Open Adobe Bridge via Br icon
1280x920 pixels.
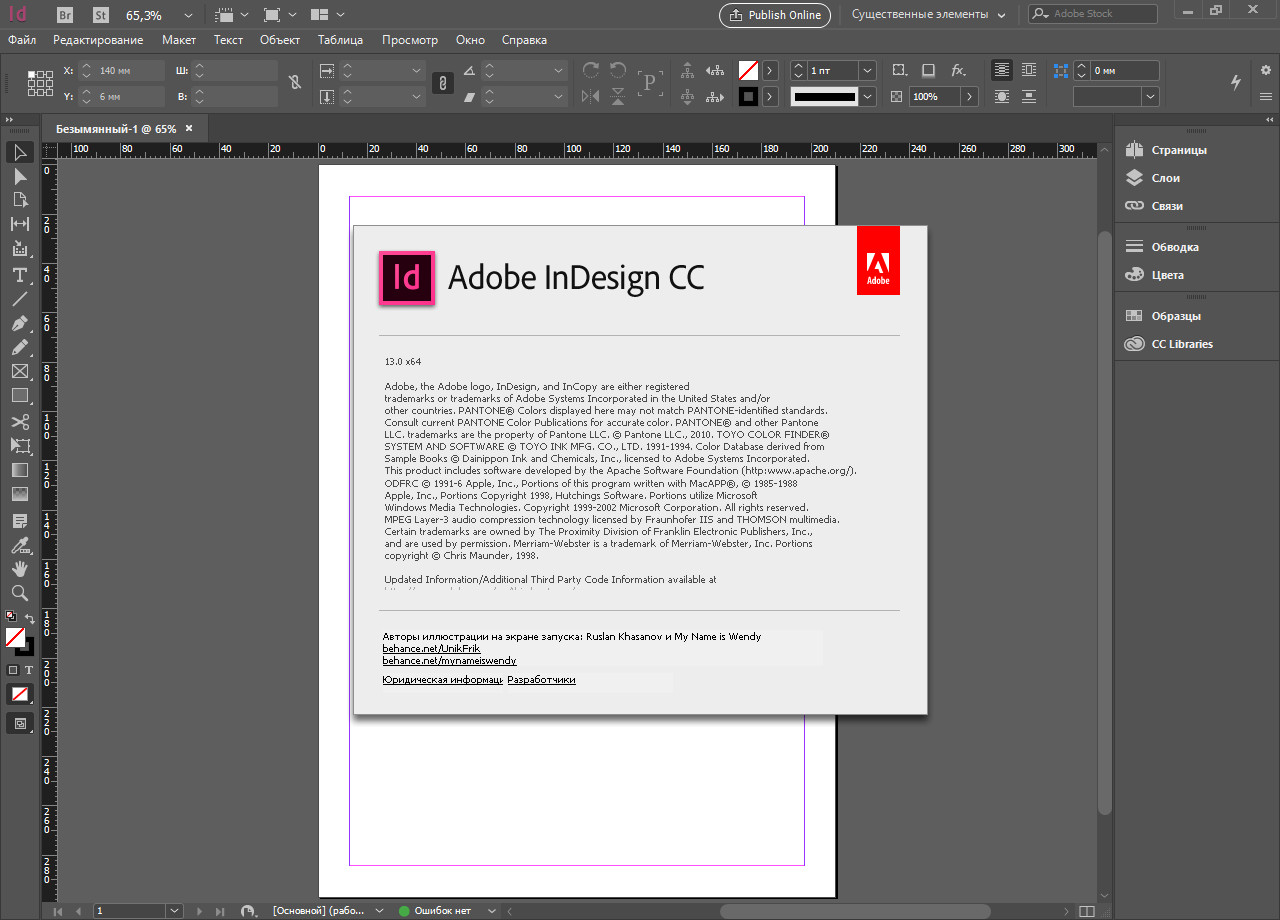coord(66,15)
